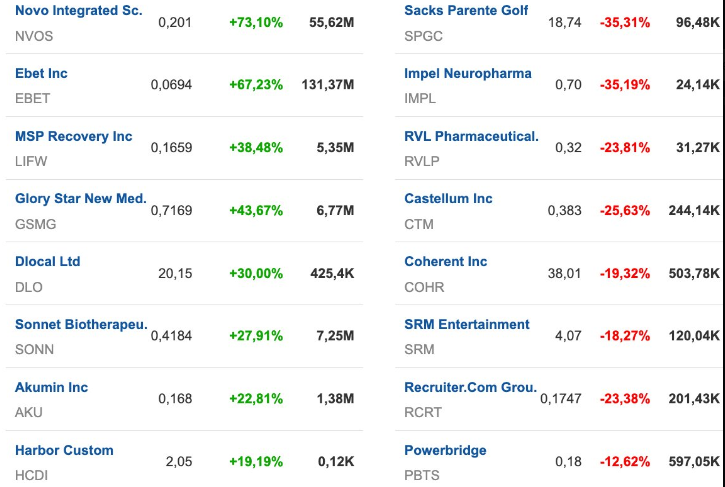Click the -19,32% change value
This screenshot has width=725, height=487.
[625, 274]
